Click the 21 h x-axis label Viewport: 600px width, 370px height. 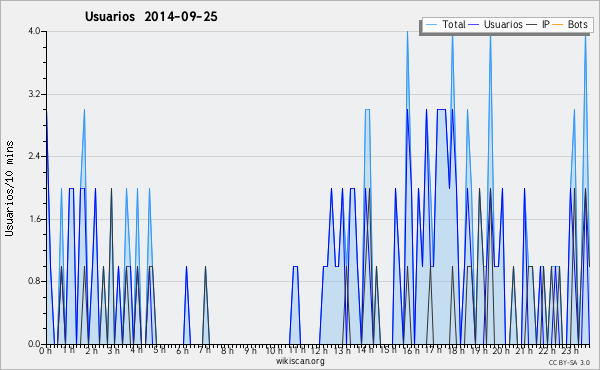pos(524,351)
